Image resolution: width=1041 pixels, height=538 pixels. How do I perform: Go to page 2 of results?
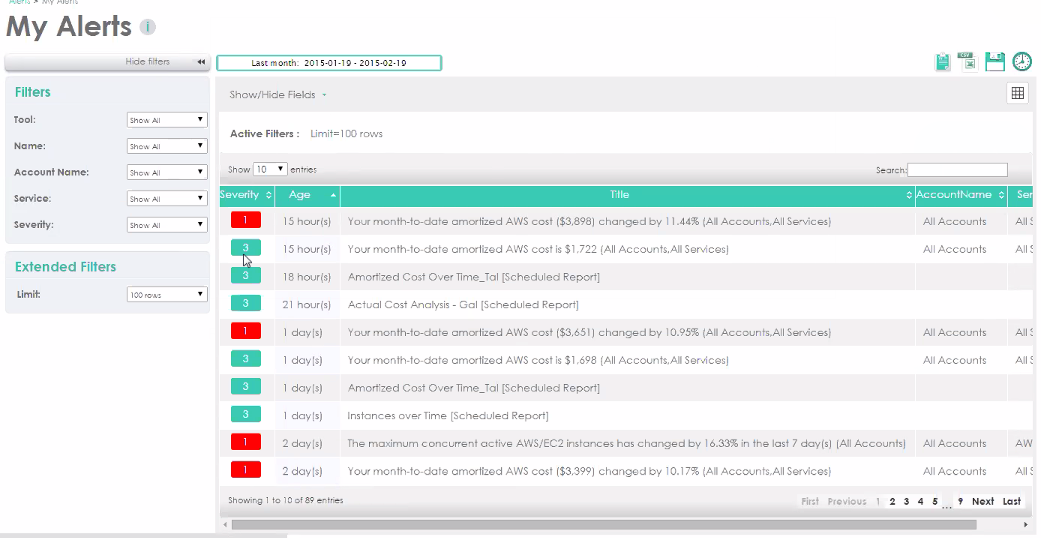point(892,501)
